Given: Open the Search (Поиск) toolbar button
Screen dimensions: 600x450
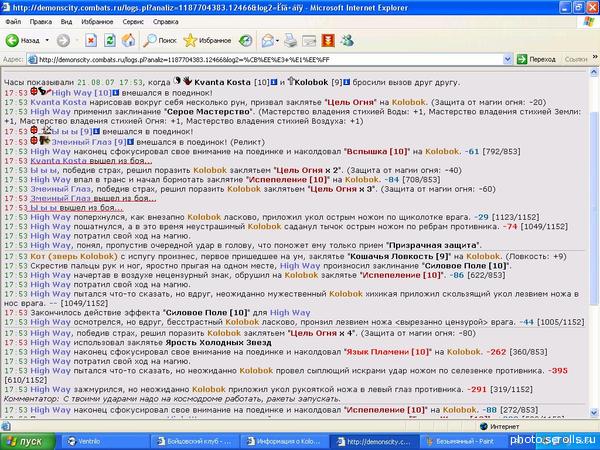Looking at the screenshot, I should 159,40.
